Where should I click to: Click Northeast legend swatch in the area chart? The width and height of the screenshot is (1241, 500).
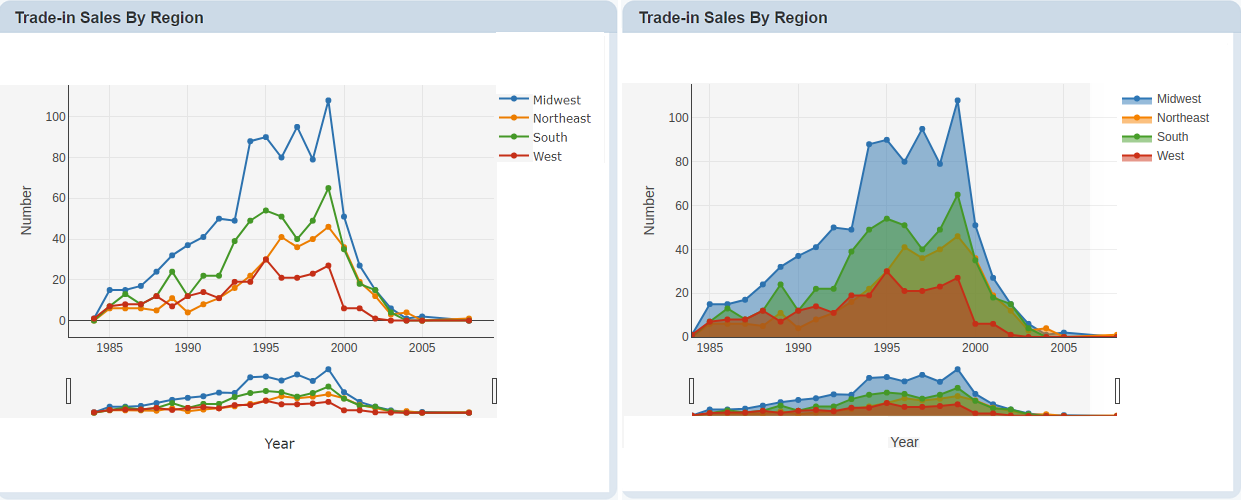click(x=1138, y=118)
